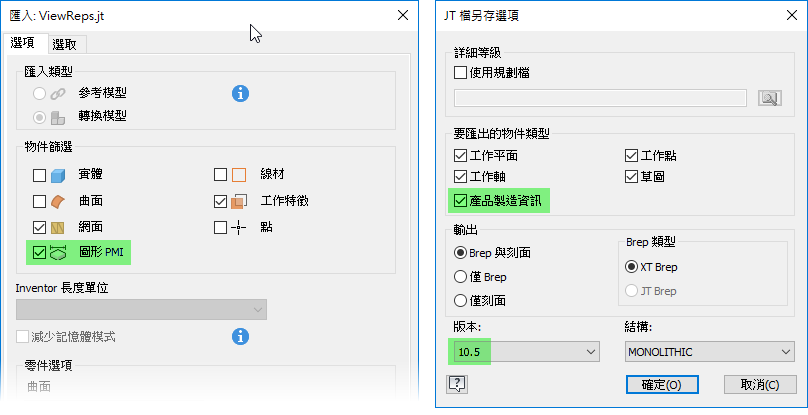Image resolution: width=808 pixels, height=415 pixels.
Task: Enable the 實體 checkbox
Action: [39, 175]
